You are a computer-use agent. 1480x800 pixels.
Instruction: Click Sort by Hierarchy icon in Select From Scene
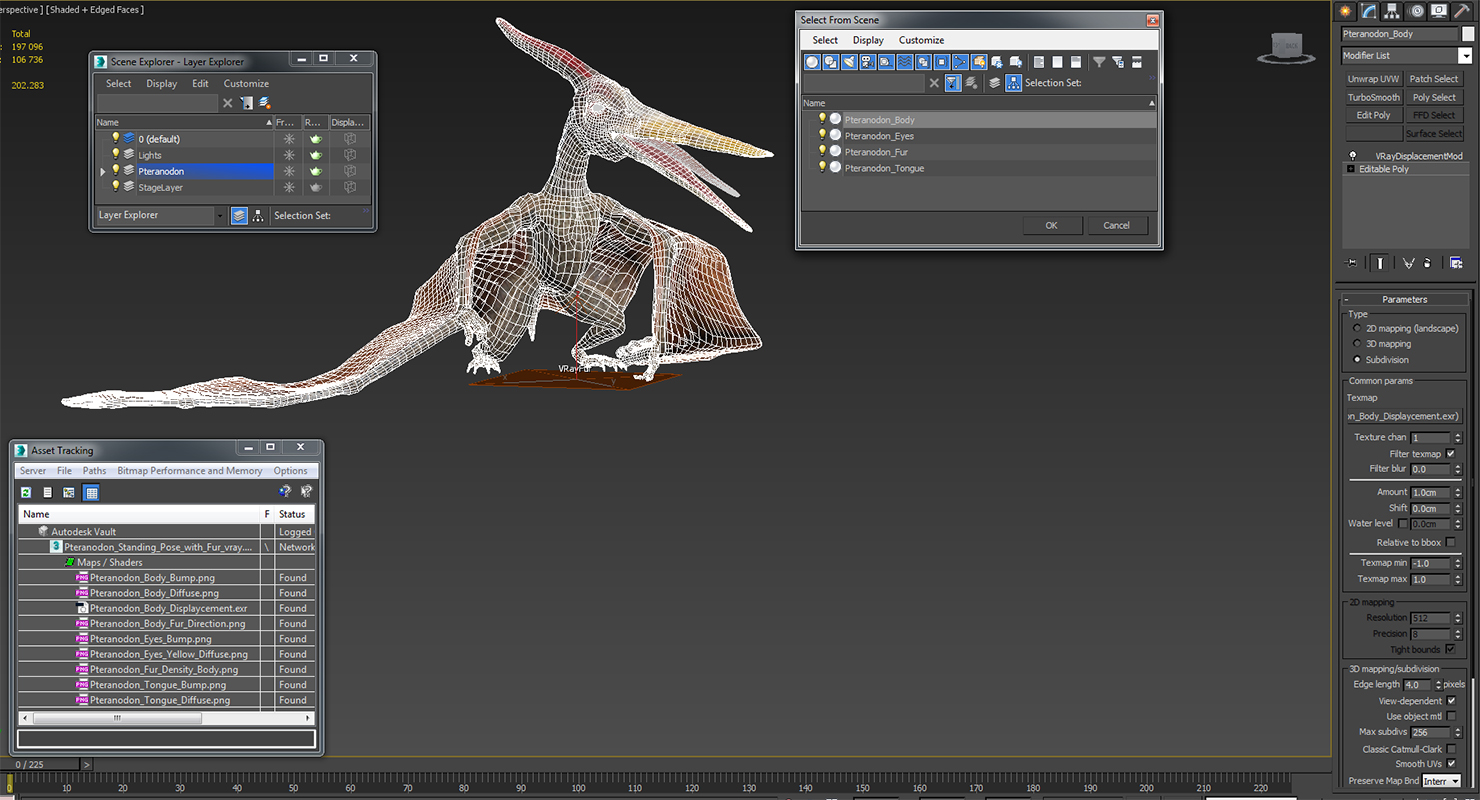[x=1013, y=83]
